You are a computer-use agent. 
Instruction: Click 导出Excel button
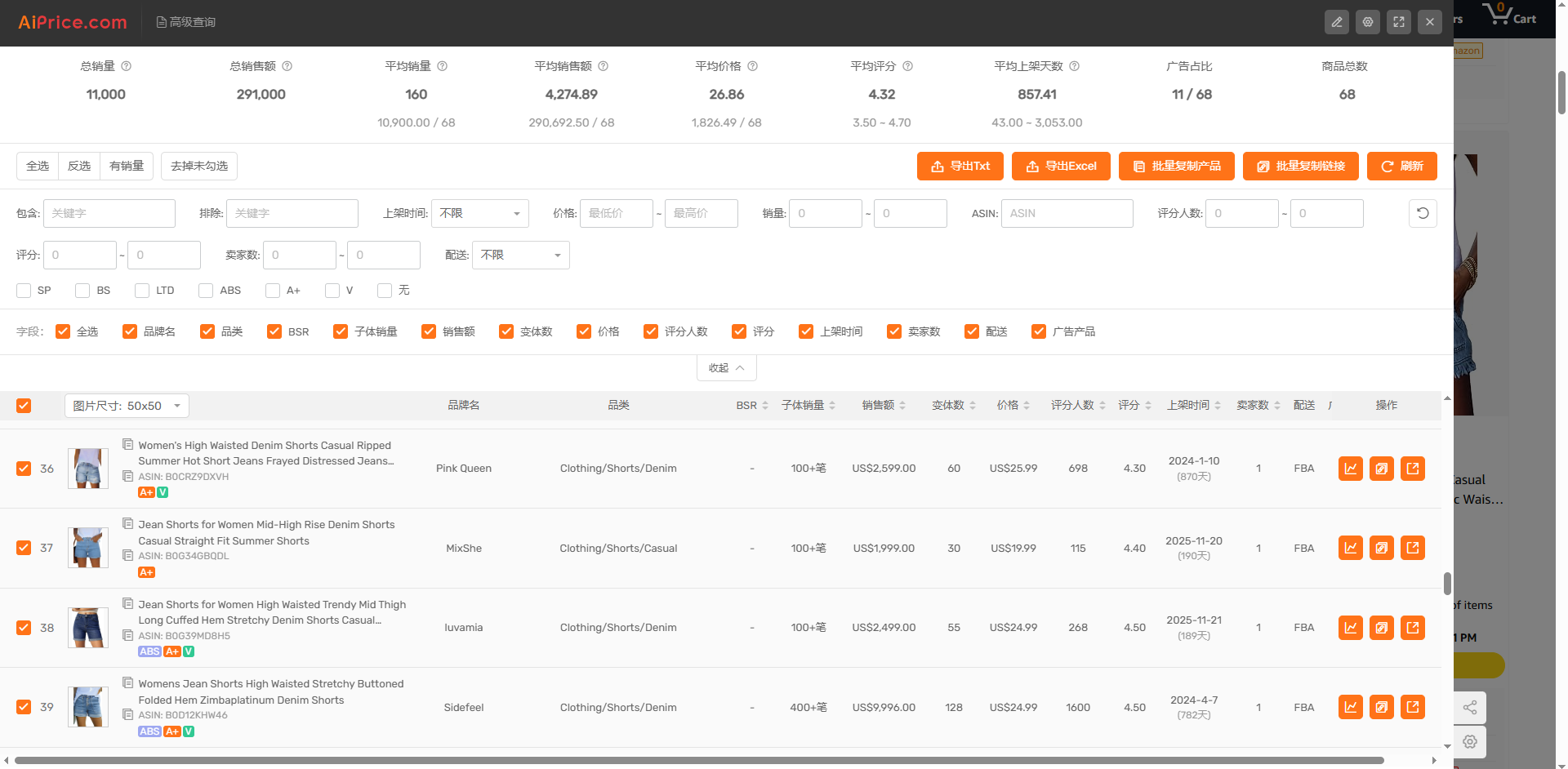[x=1062, y=166]
